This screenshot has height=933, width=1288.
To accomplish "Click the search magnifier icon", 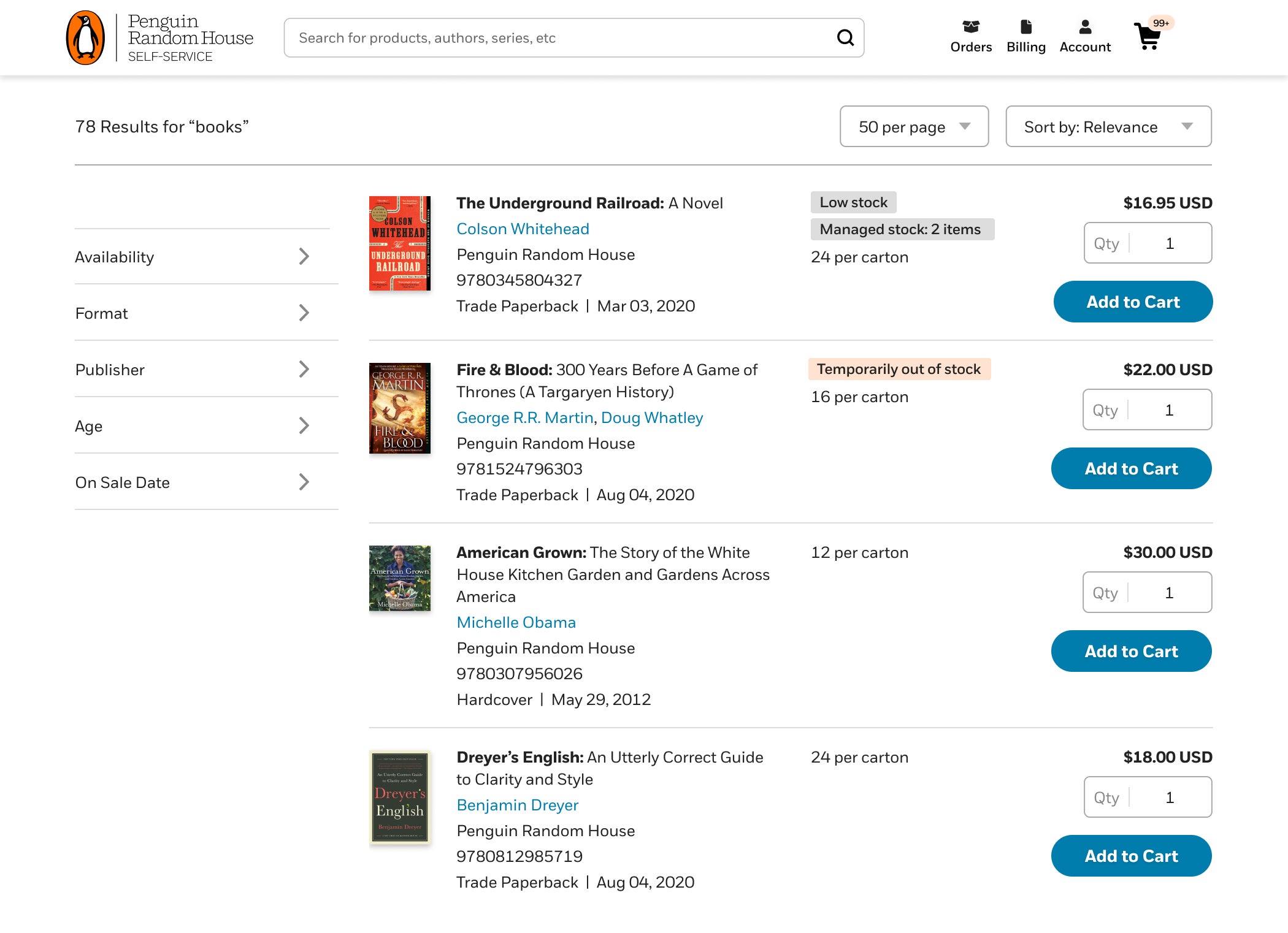I will click(x=845, y=38).
